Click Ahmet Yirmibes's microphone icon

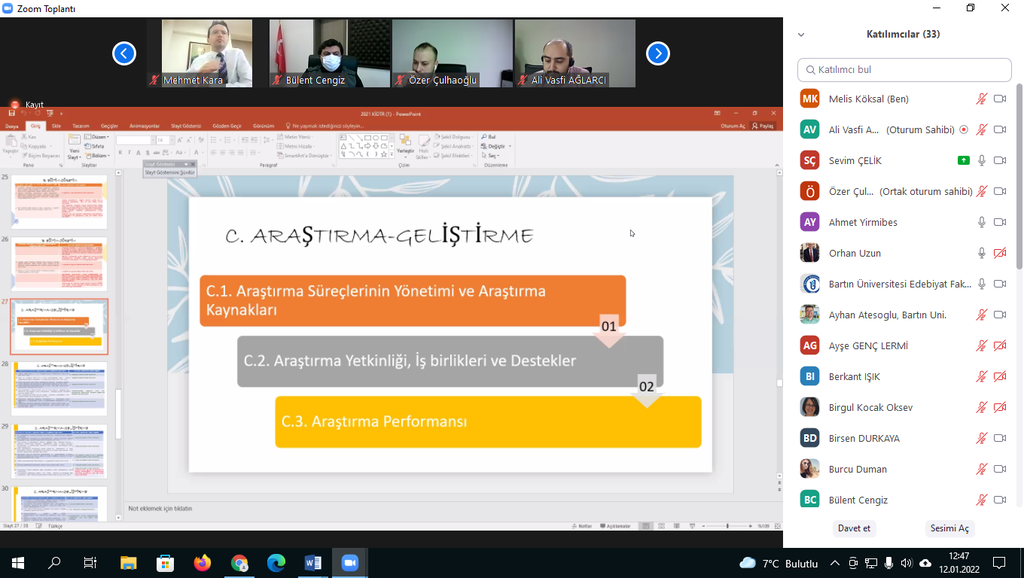(x=982, y=222)
